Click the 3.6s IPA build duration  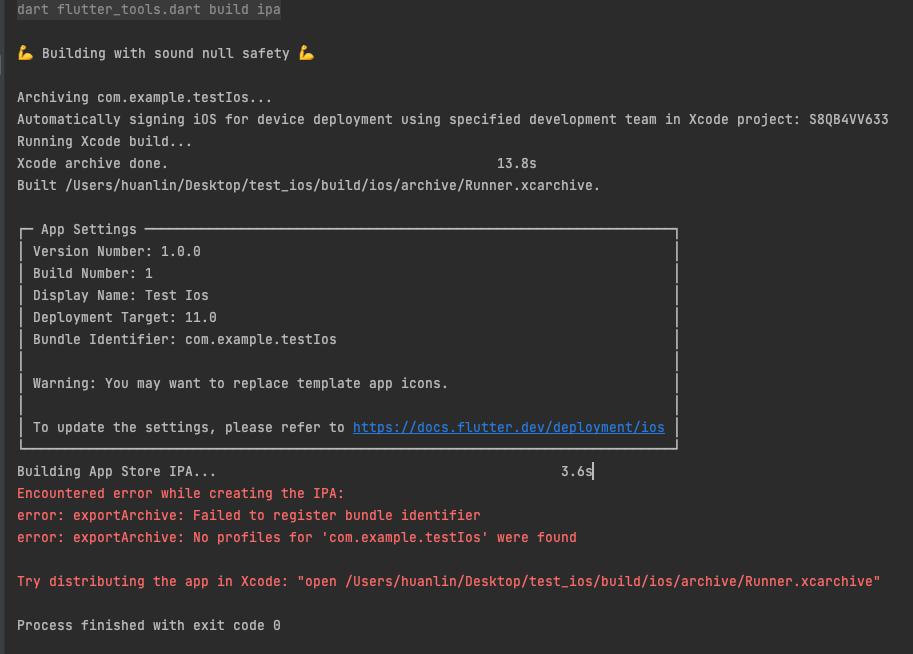pyautogui.click(x=576, y=472)
